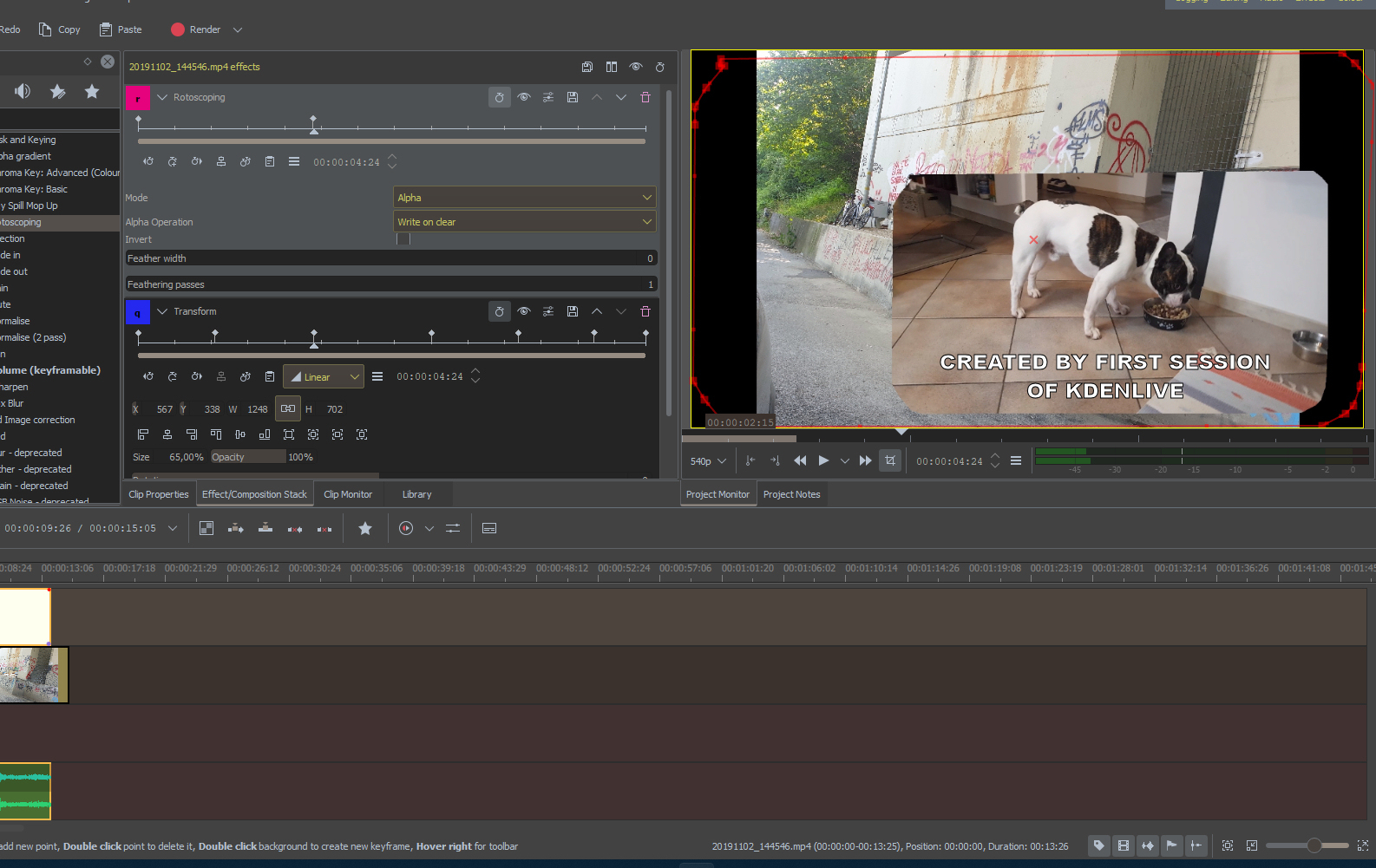The image size is (1376, 868).
Task: Delete the Transform effect with its trash icon
Action: 645,311
